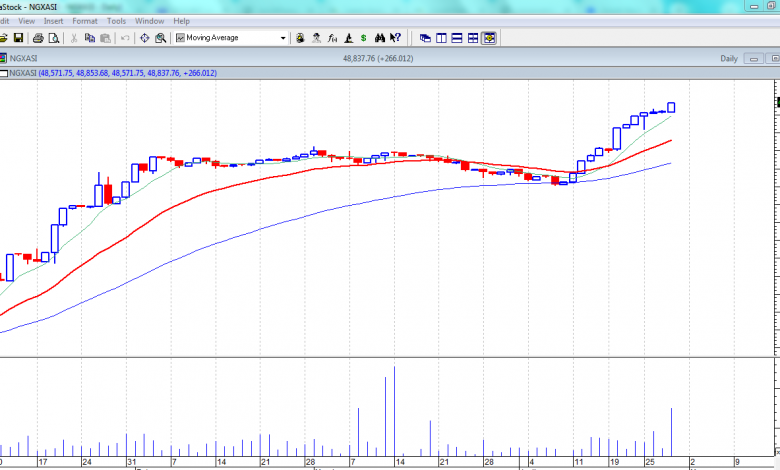The image size is (780, 470).
Task: Click the cascade windows icon
Action: click(425, 38)
